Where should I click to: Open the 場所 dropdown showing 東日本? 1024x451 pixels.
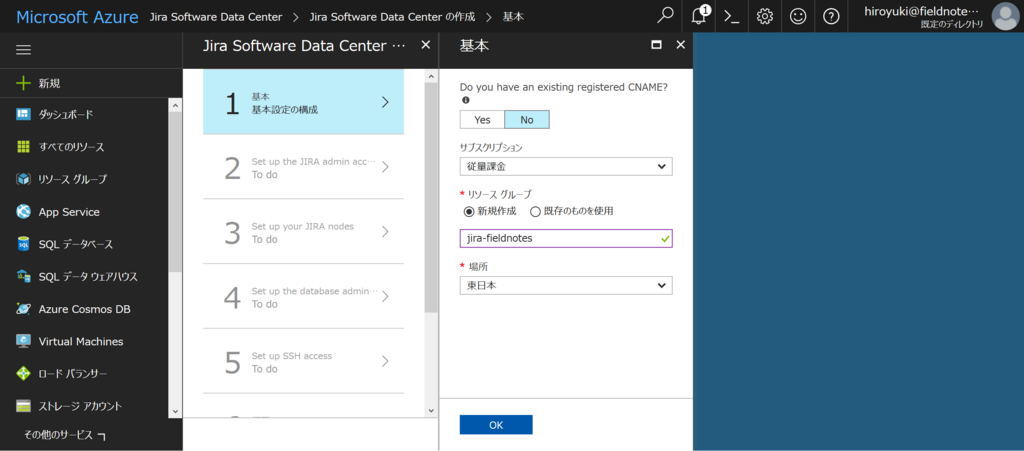566,285
